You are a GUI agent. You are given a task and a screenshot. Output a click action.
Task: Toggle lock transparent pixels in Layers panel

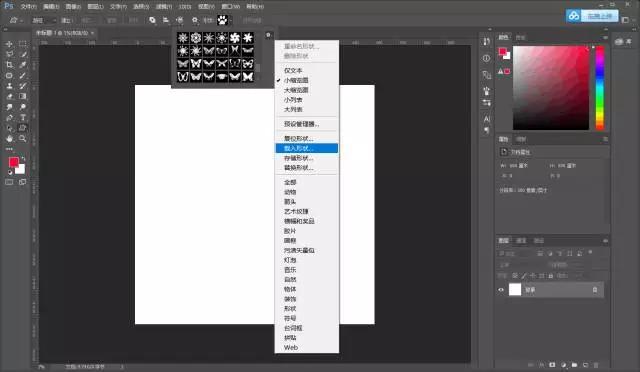pyautogui.click(x=515, y=276)
